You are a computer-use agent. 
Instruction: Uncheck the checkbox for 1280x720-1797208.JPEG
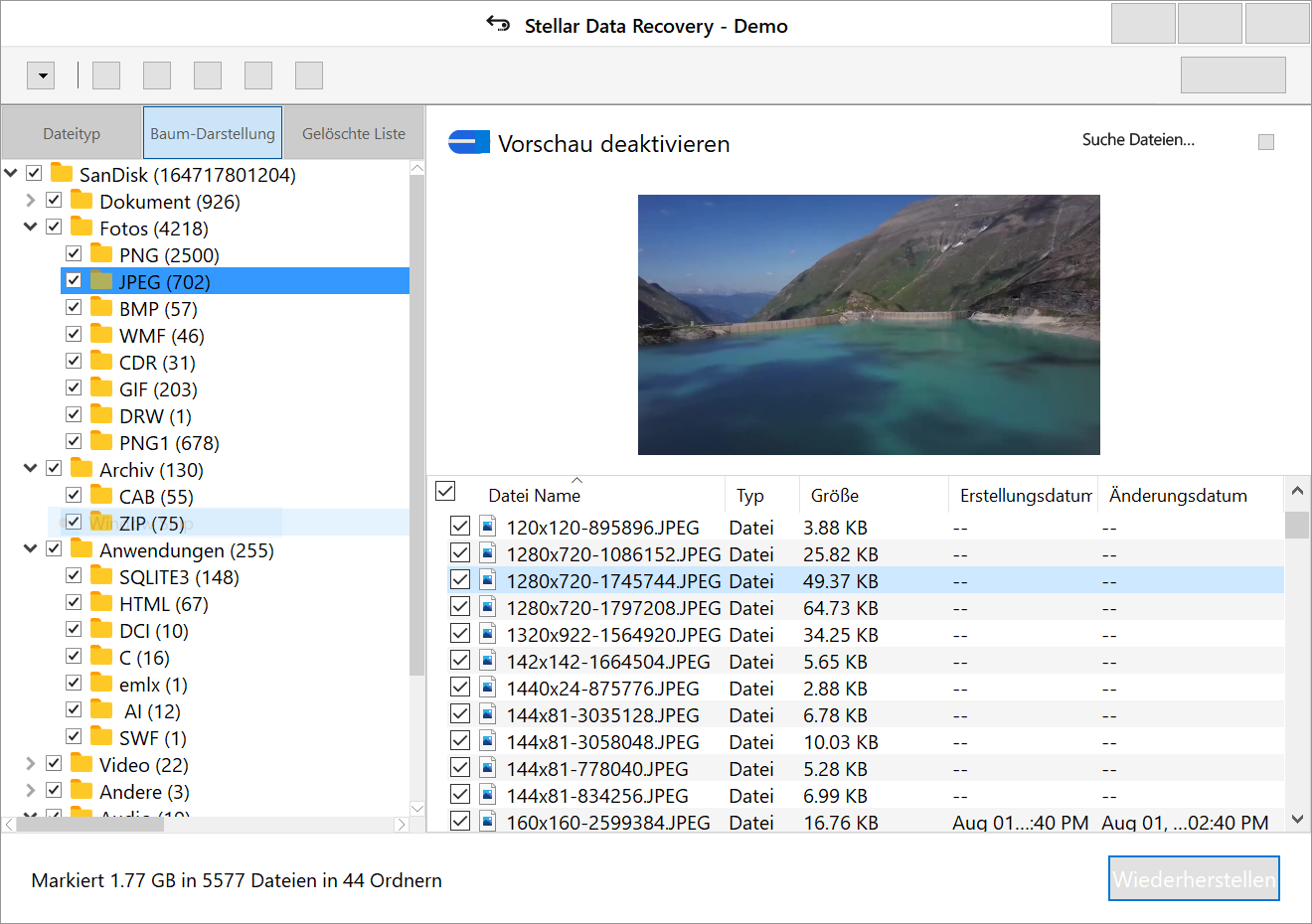pyautogui.click(x=460, y=606)
